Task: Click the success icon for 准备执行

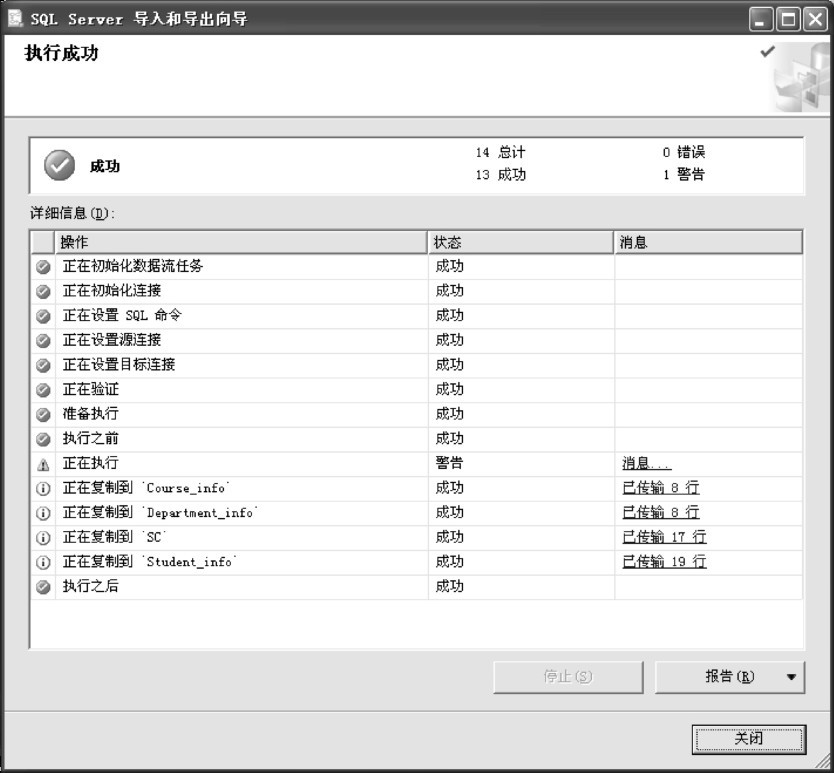Action: pos(43,414)
